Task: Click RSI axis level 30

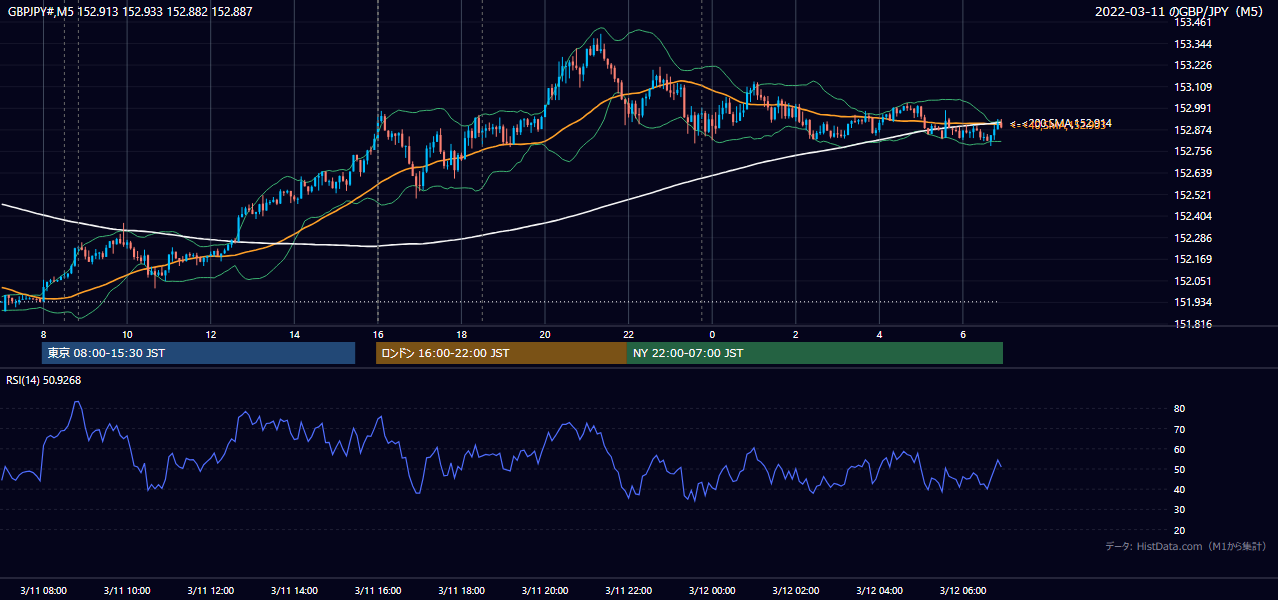Action: click(x=1180, y=510)
